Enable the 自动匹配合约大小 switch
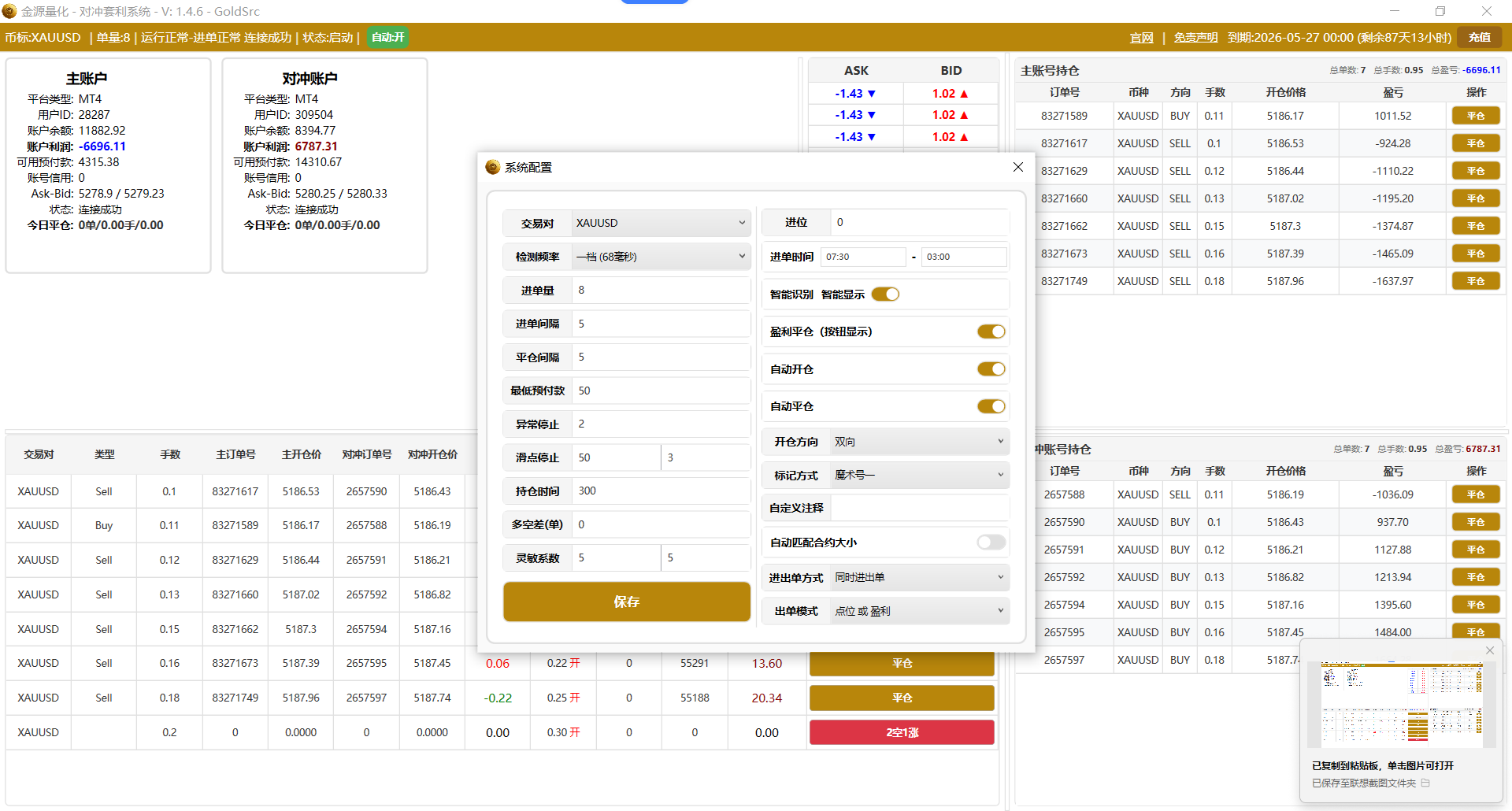1512x811 pixels. pos(991,543)
